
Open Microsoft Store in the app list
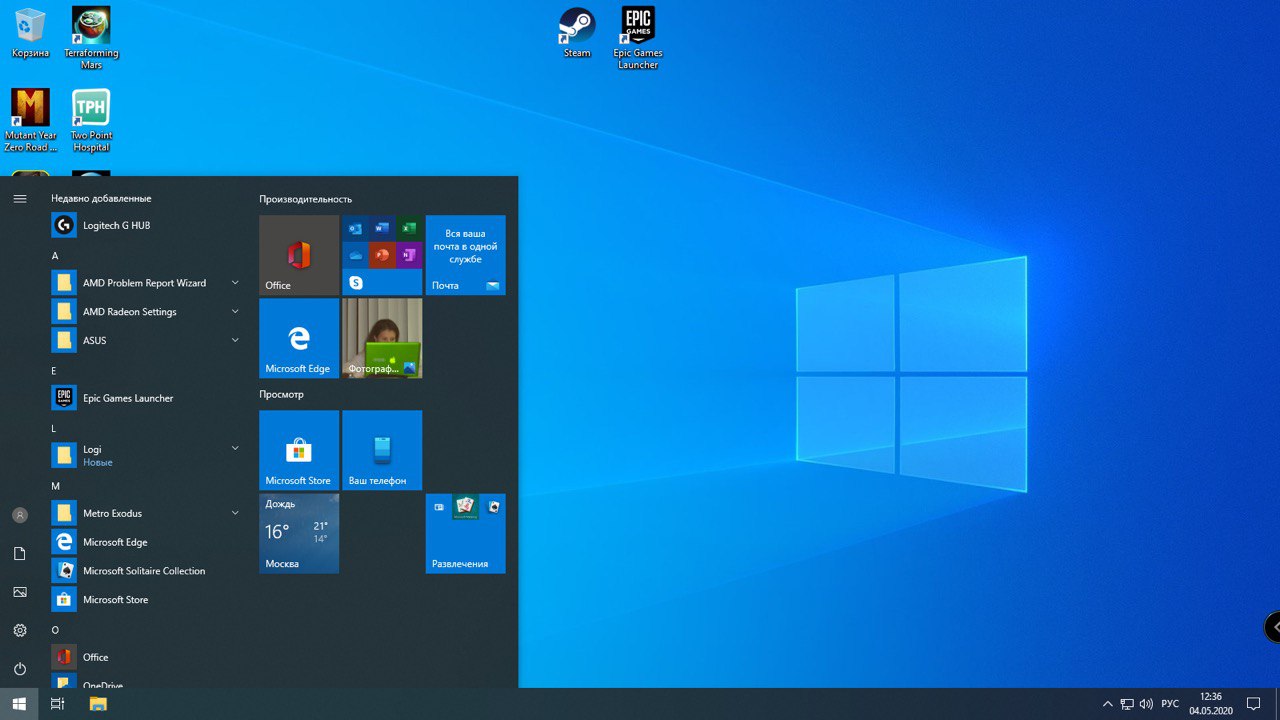147,600
